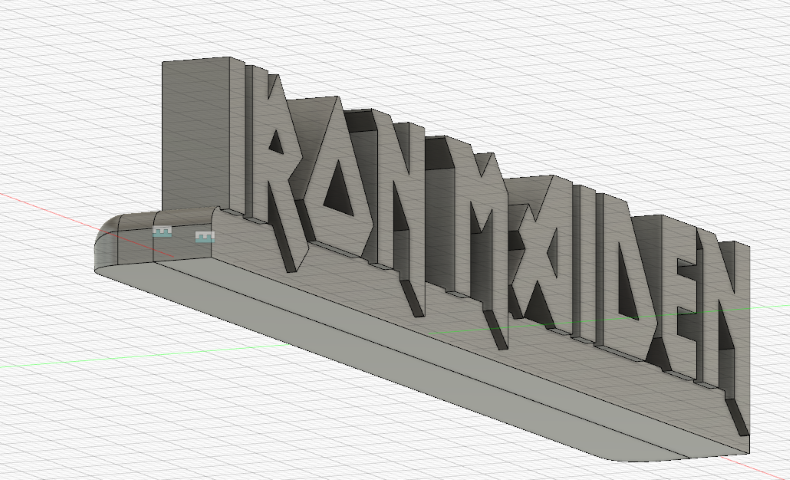Select the rigid joint icon nearest the rounded base end

(x=162, y=231)
